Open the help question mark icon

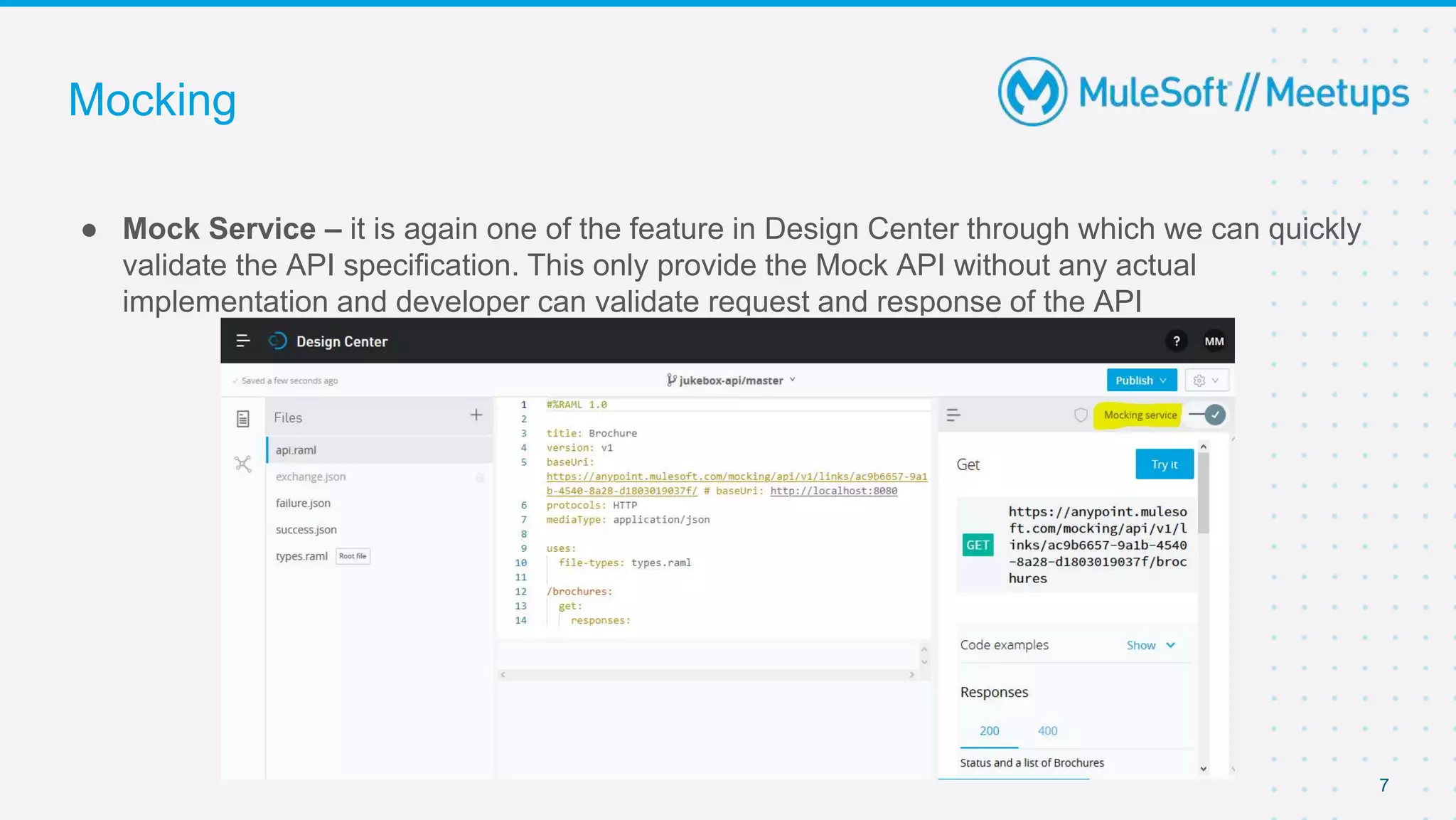[x=1177, y=341]
